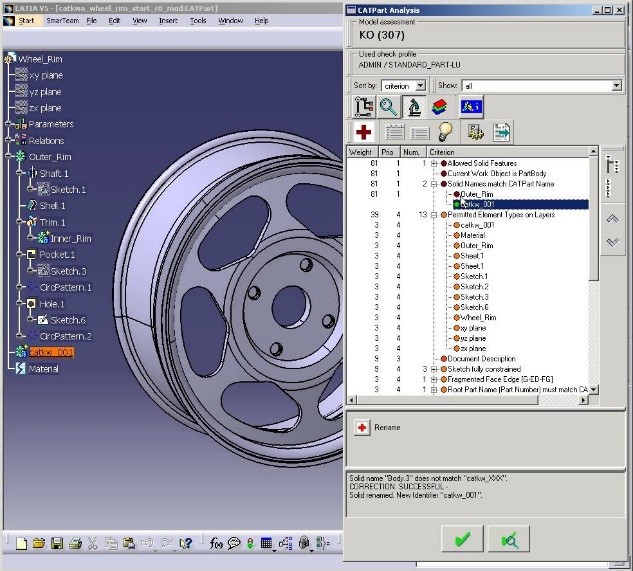Click the tree structure icon in CATPart Analysis
Screen dimensions: 633x571
coord(364,107)
